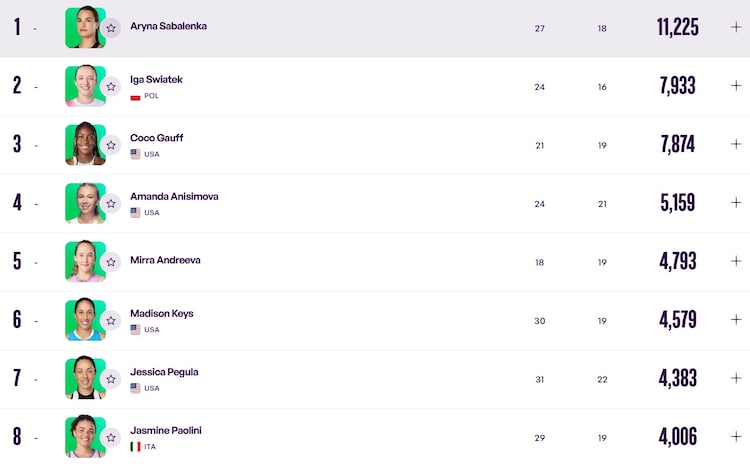Expand Coco Gauff's ranking details
Screen dimensions: 750x466
(736, 144)
